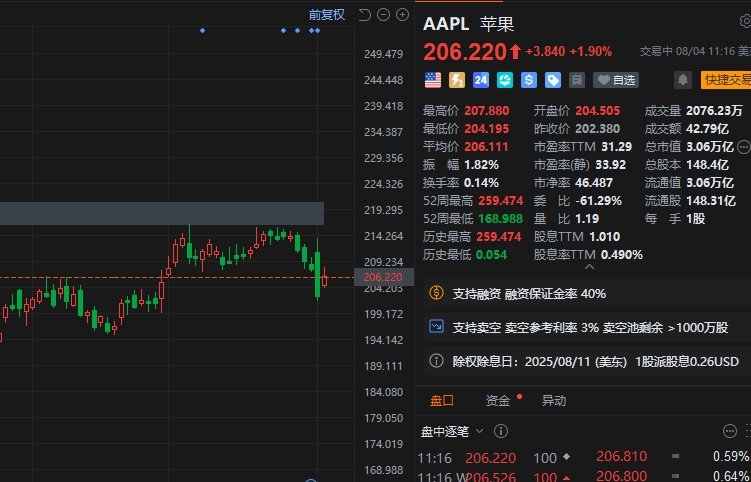The image size is (751, 482).
Task: Click the 成交量 2076.23万 value
Action: click(x=714, y=111)
